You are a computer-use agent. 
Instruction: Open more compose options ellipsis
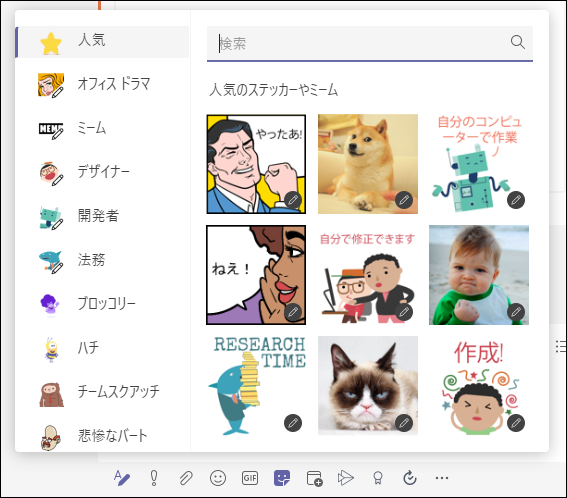click(x=442, y=478)
